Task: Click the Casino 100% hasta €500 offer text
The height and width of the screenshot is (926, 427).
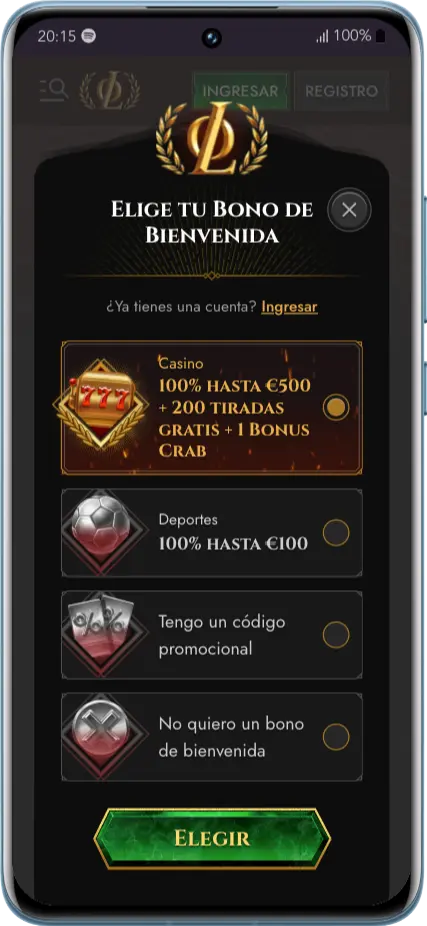Action: (234, 407)
